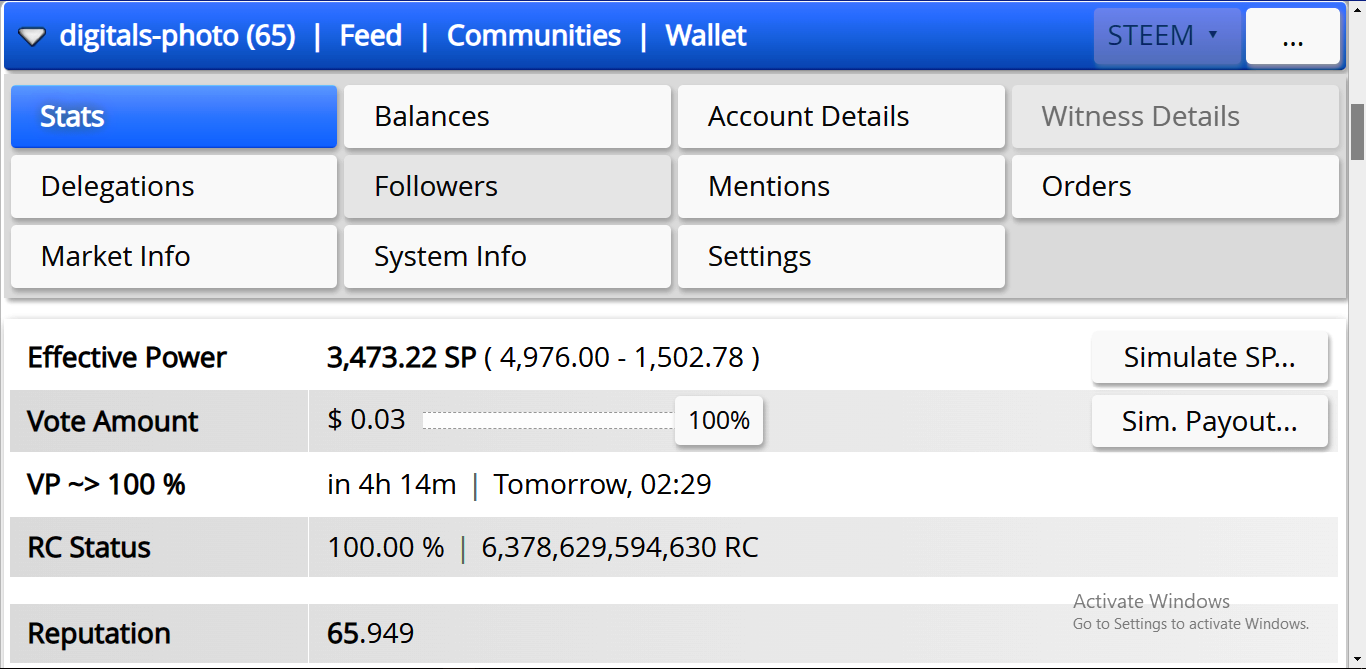The image size is (1366, 669).
Task: Open the STEEM blockchain dropdown
Action: (1167, 37)
